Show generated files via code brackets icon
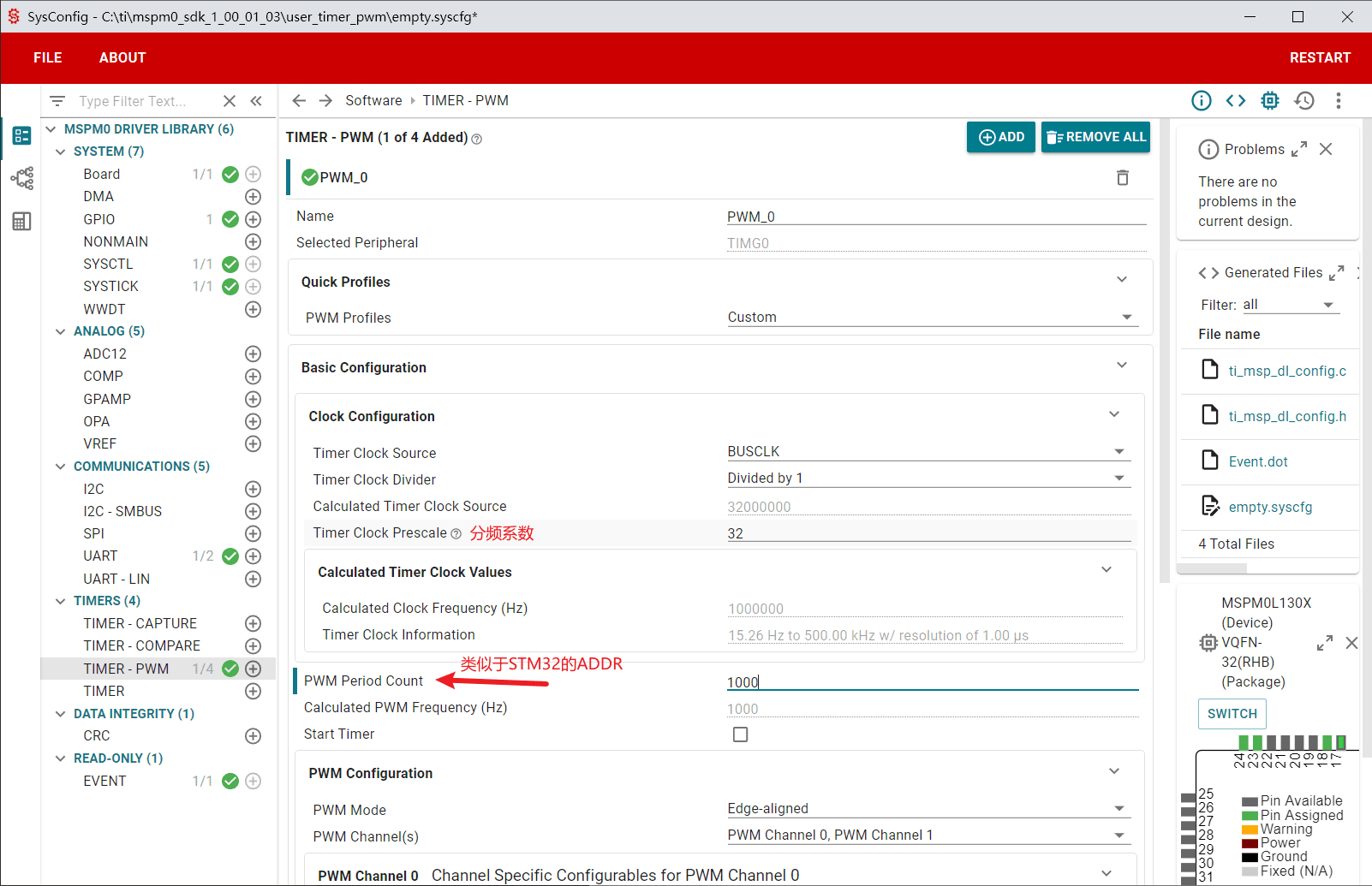Viewport: 1372px width, 886px height. [x=1235, y=101]
